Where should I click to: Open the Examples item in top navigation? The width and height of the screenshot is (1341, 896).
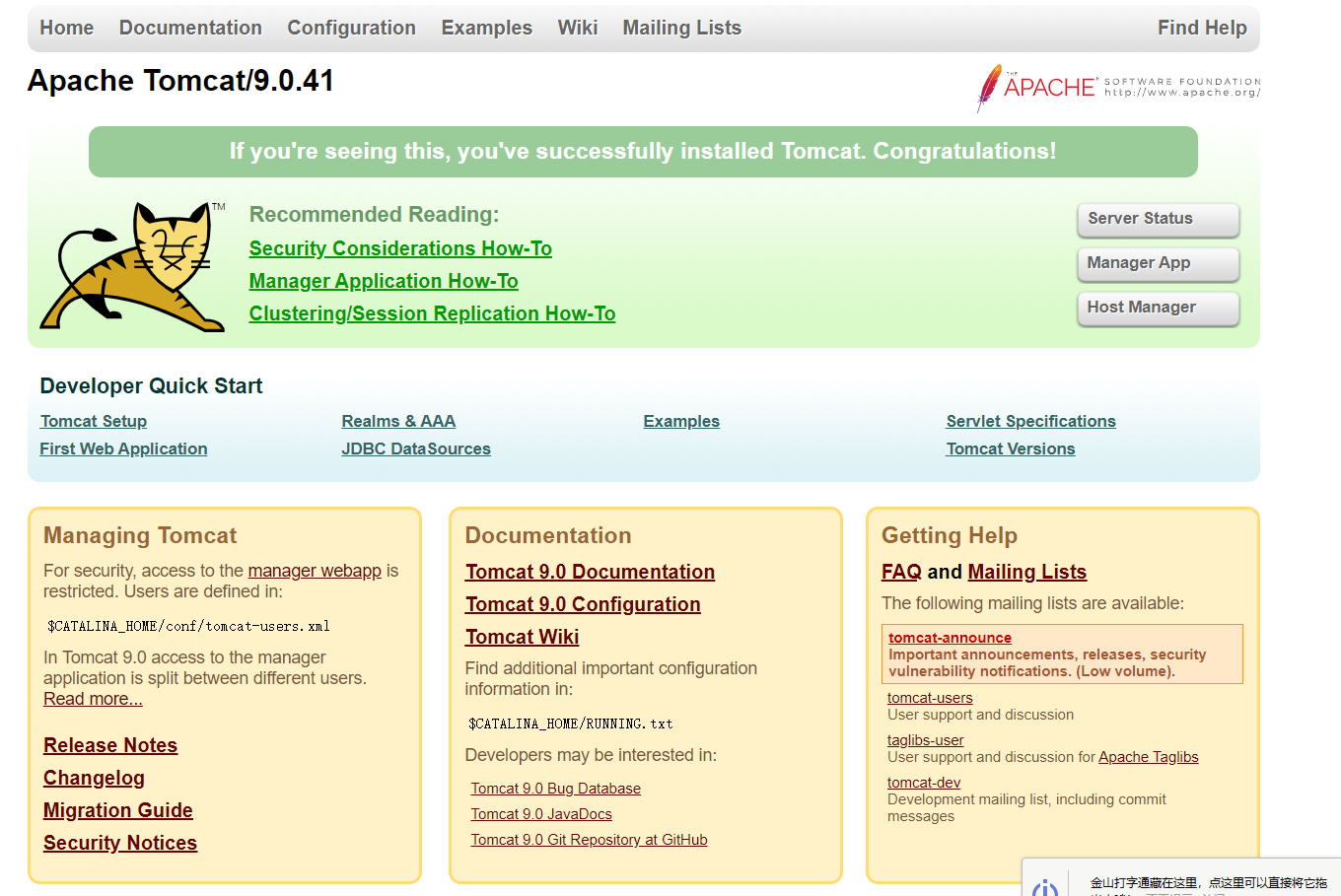pyautogui.click(x=486, y=28)
